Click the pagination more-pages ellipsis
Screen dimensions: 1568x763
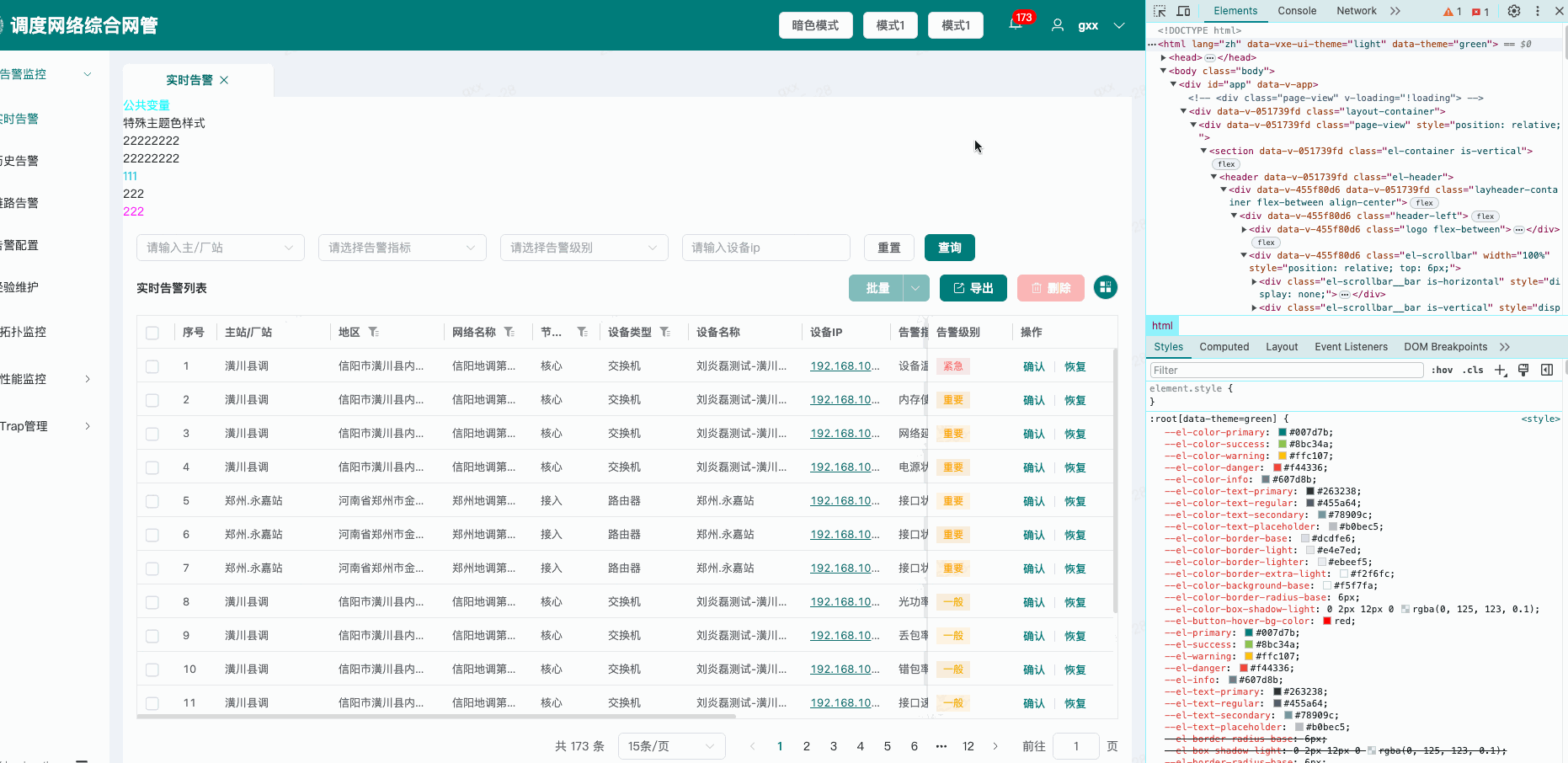coord(941,746)
